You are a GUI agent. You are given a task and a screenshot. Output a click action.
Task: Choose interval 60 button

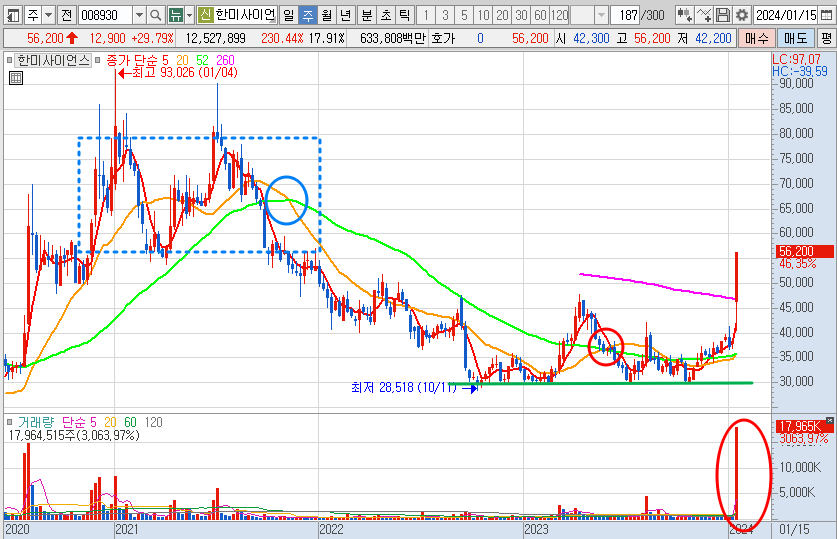540,15
